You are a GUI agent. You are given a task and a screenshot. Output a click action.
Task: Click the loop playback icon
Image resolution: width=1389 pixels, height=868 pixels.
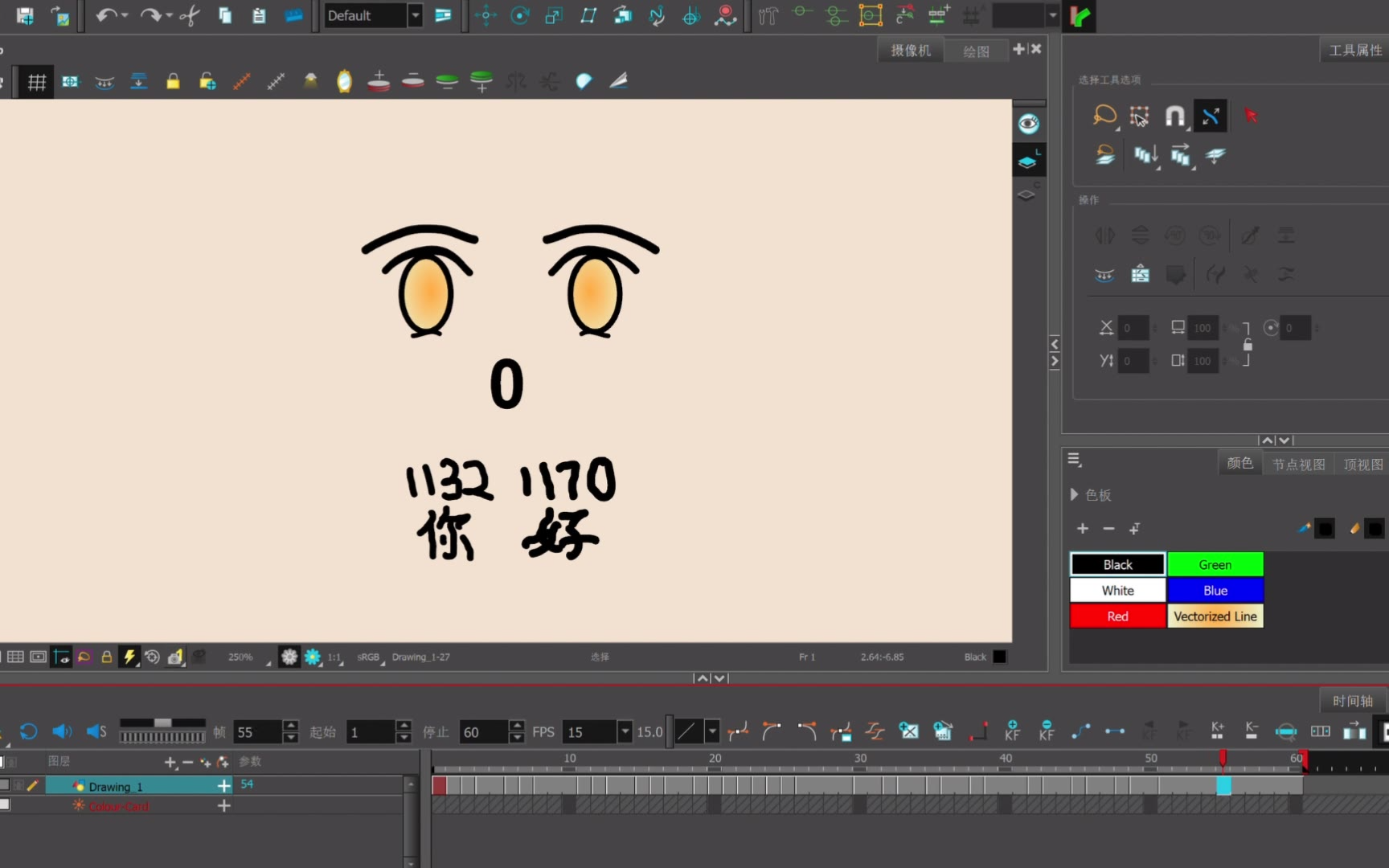tap(29, 731)
